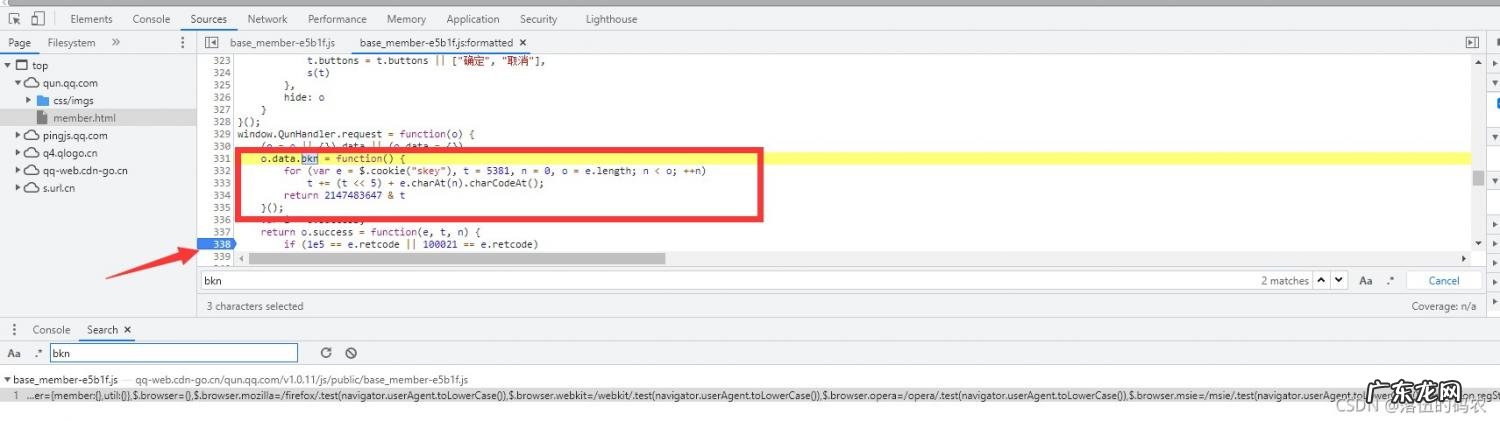Toggle regex option in file search bar

click(1388, 281)
